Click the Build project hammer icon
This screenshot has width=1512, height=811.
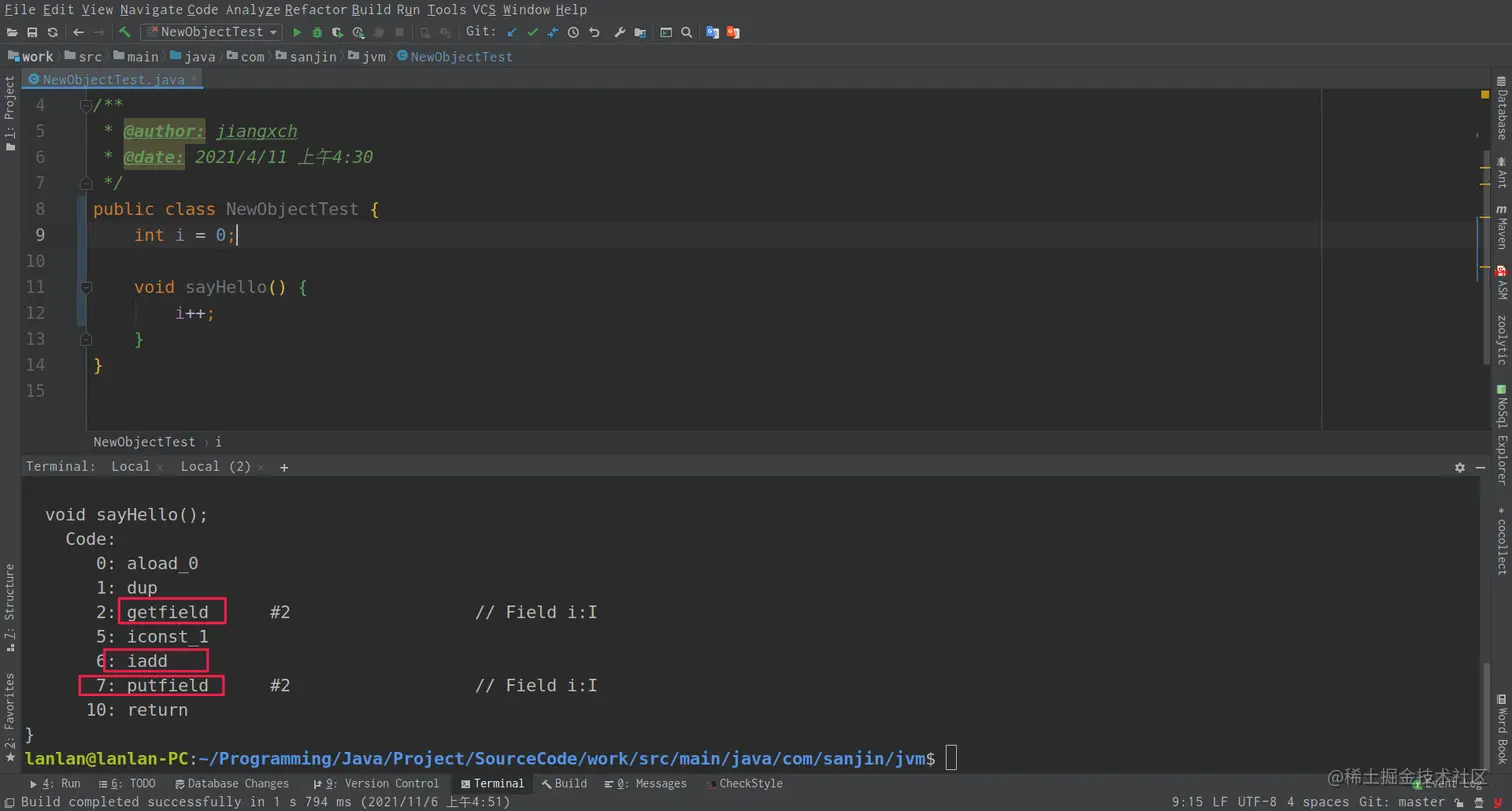pos(125,32)
